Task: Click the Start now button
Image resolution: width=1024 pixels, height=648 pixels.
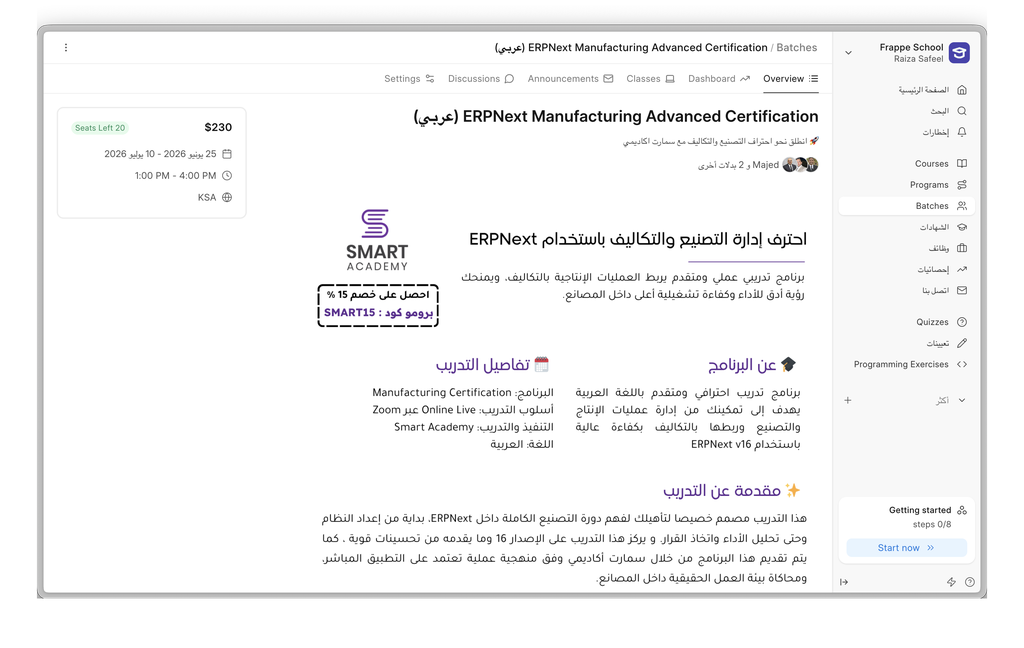Action: click(905, 548)
